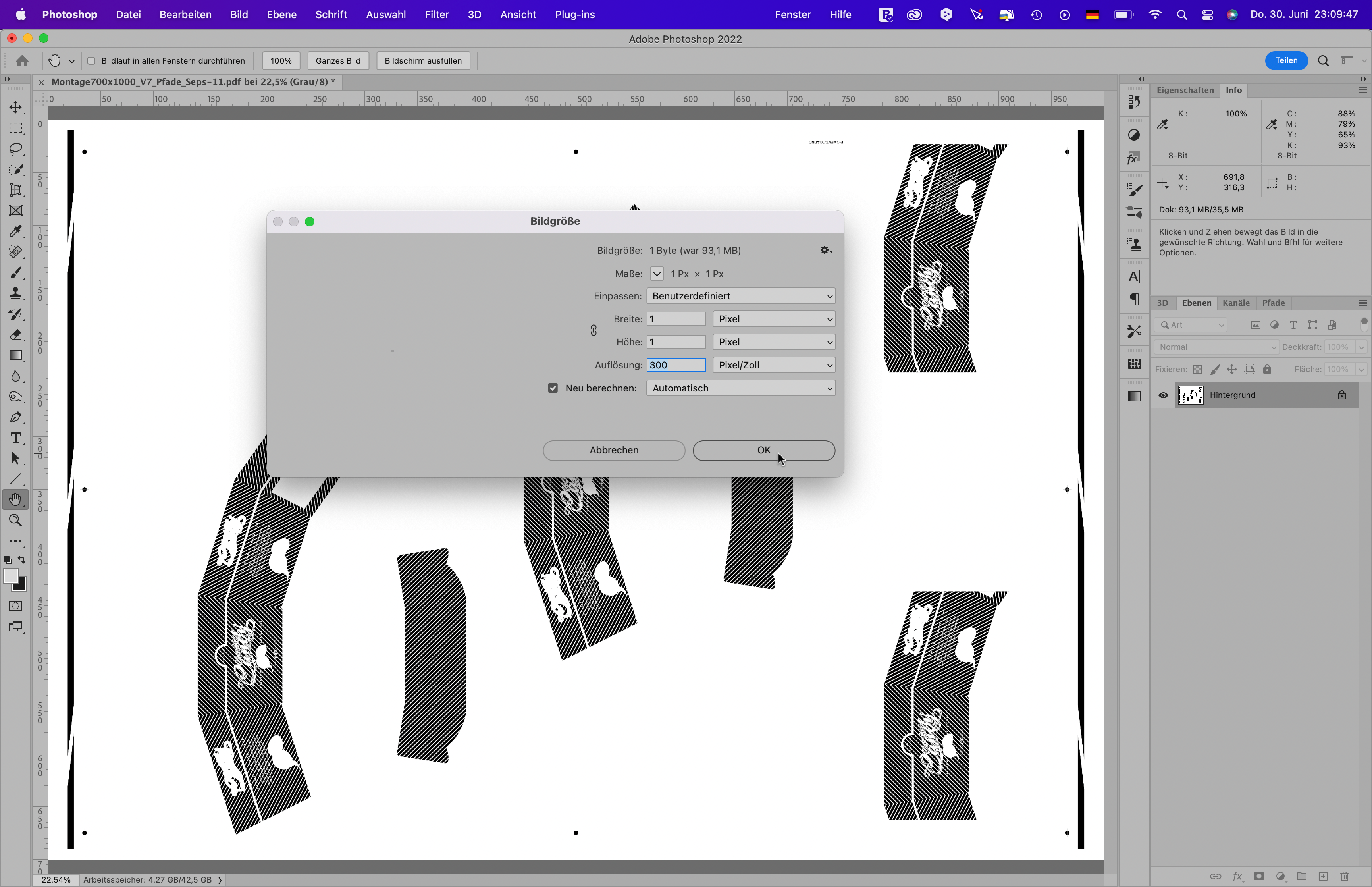Click the background color swatch
This screenshot has height=887, width=1372.
tap(22, 586)
